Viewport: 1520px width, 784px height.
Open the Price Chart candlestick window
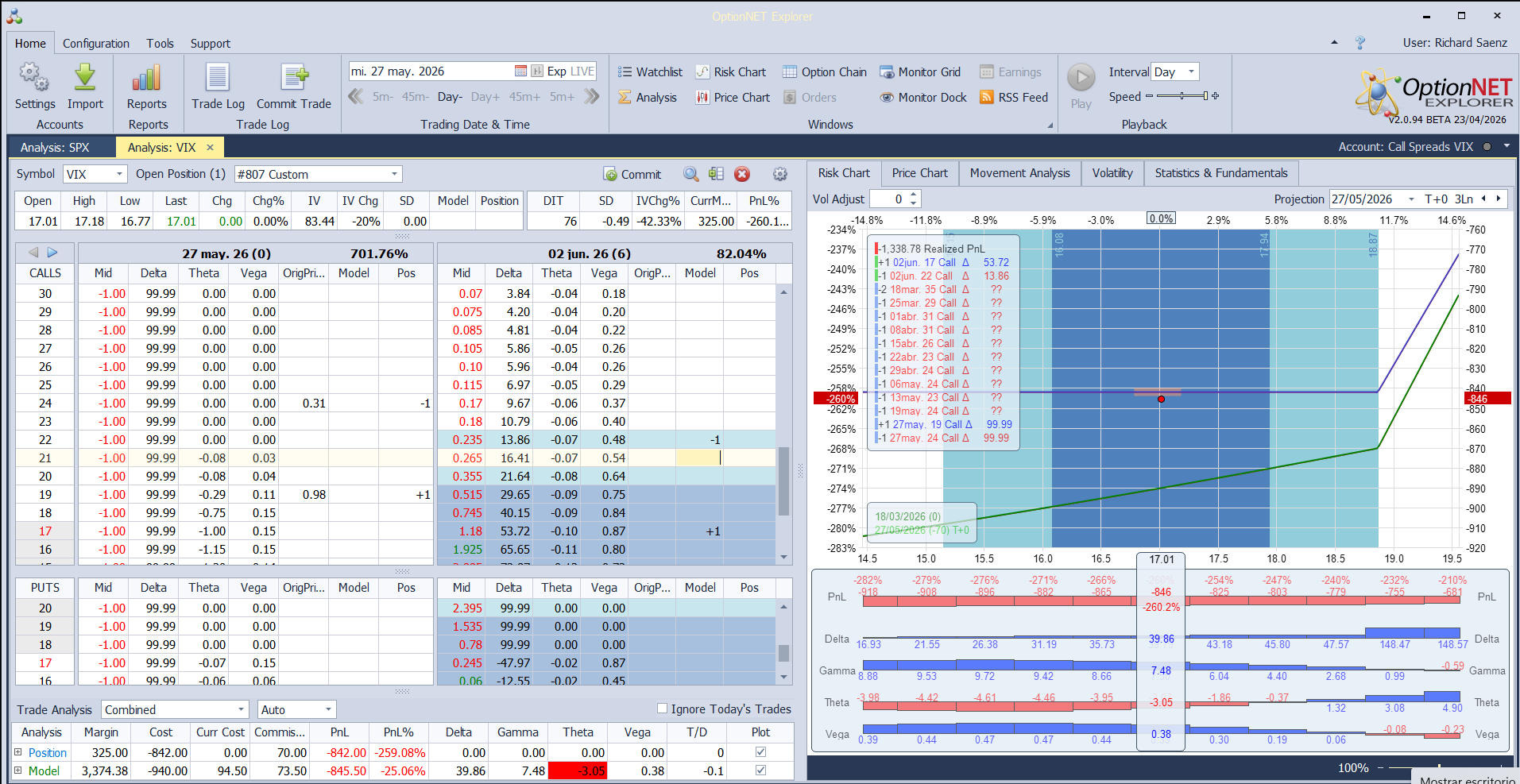[733, 97]
